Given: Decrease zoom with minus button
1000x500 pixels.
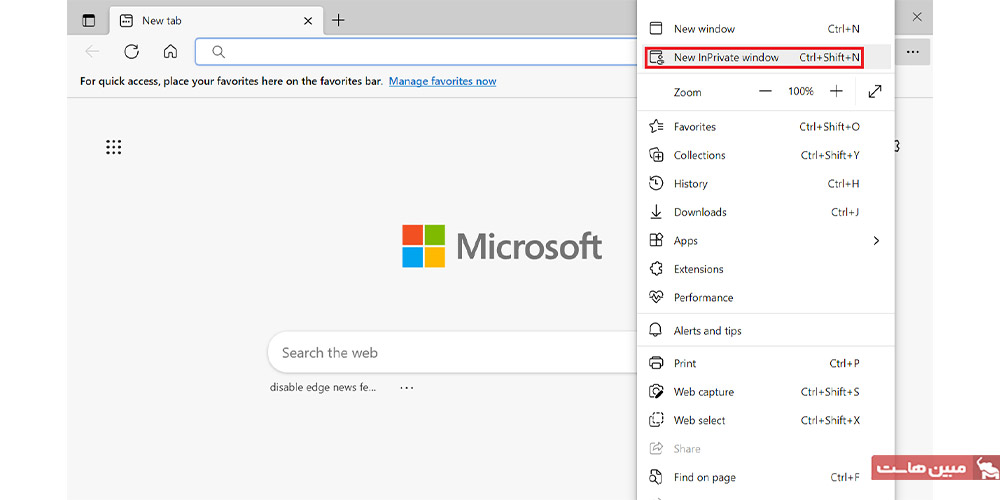Looking at the screenshot, I should [765, 92].
